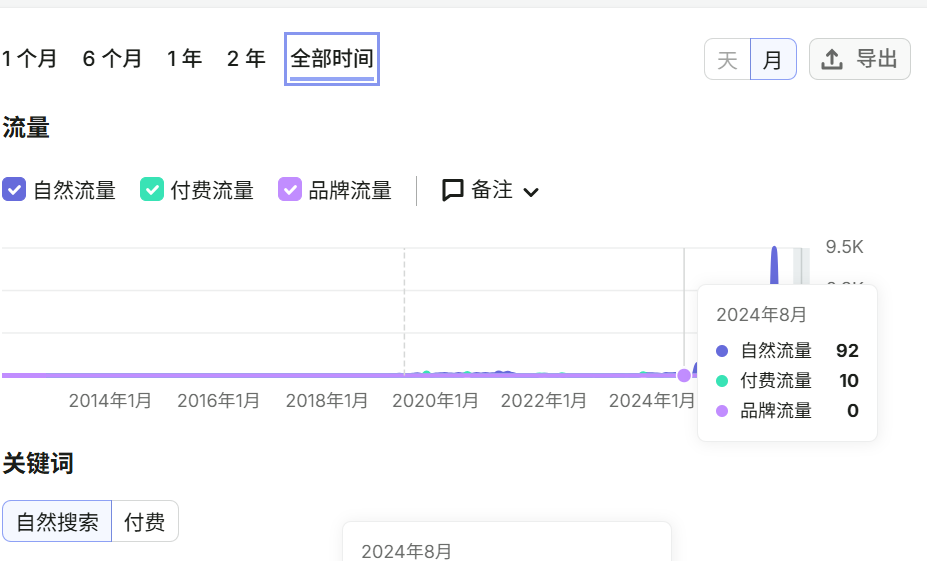Image resolution: width=927 pixels, height=561 pixels.
Task: Select the 2 年 time range
Action: coord(247,59)
